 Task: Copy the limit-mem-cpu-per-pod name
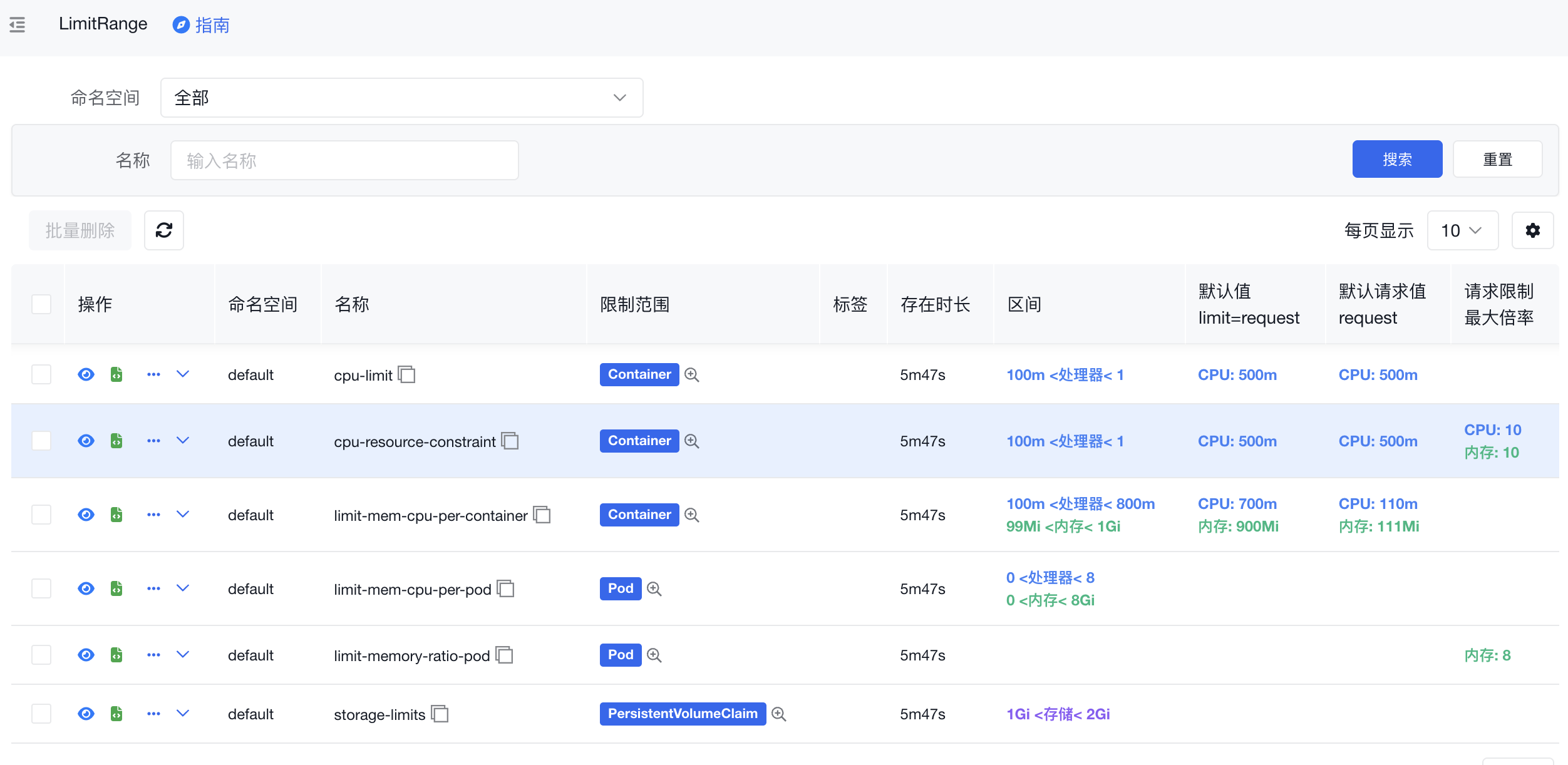506,588
